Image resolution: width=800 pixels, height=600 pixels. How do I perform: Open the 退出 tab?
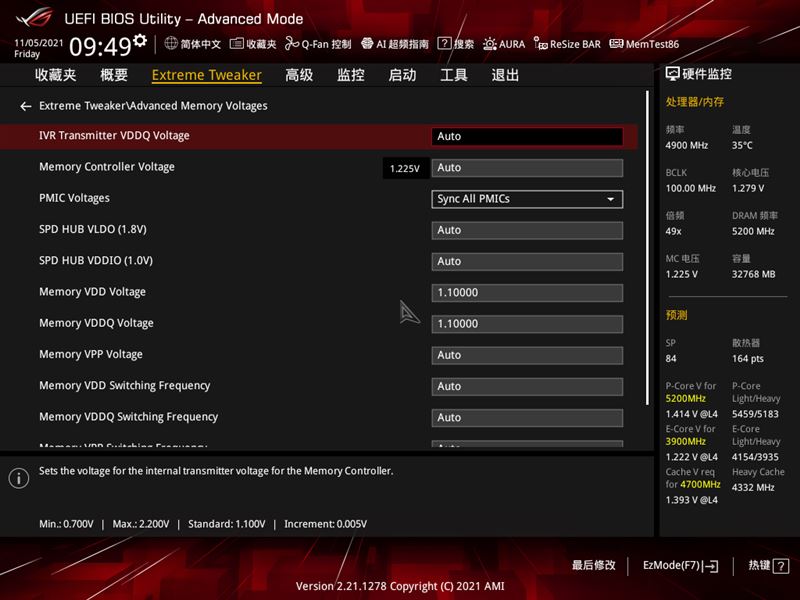505,75
